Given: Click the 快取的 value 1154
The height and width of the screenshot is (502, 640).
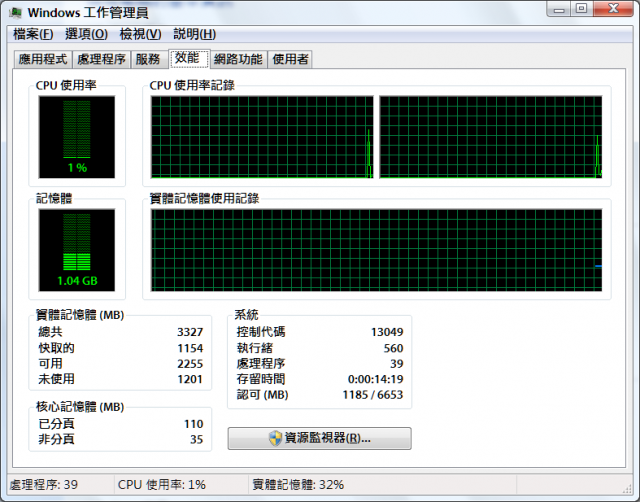Looking at the screenshot, I should [x=190, y=348].
